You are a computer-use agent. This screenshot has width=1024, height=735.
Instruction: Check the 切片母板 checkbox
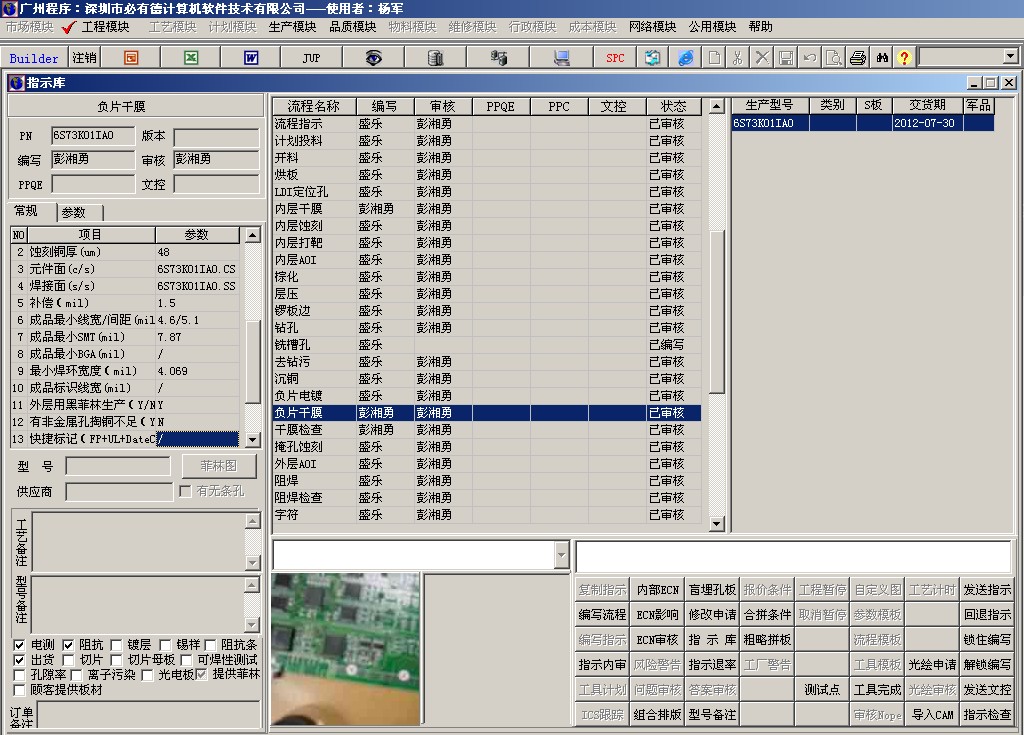pos(116,660)
